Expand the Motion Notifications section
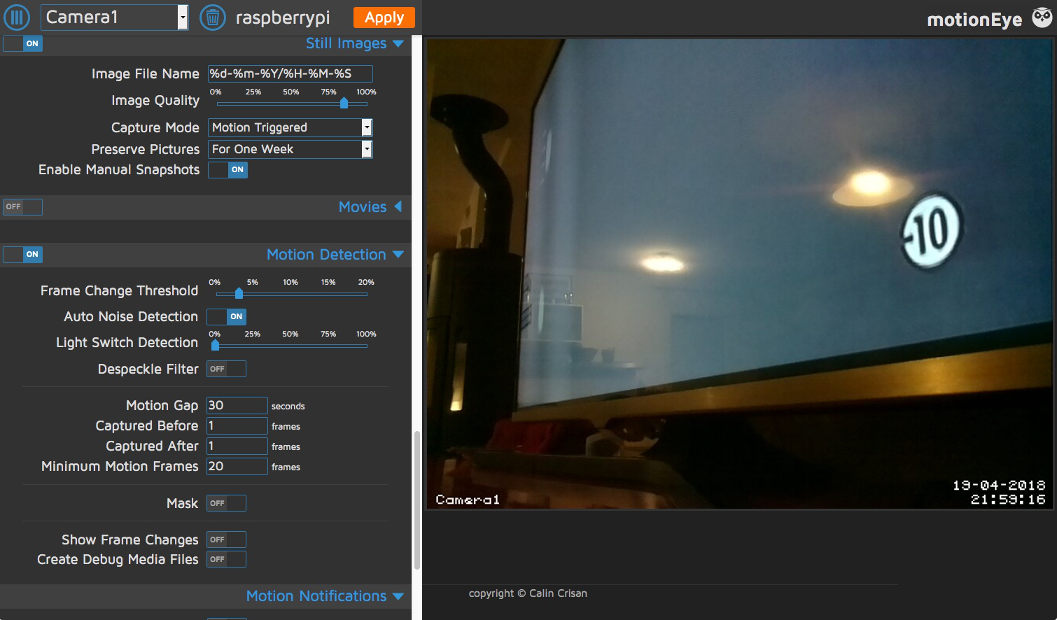 pos(398,596)
